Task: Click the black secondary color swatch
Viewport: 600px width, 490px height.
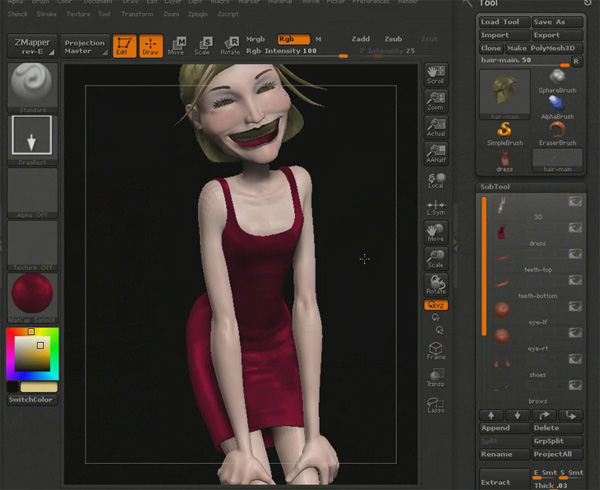Action: tap(12, 387)
